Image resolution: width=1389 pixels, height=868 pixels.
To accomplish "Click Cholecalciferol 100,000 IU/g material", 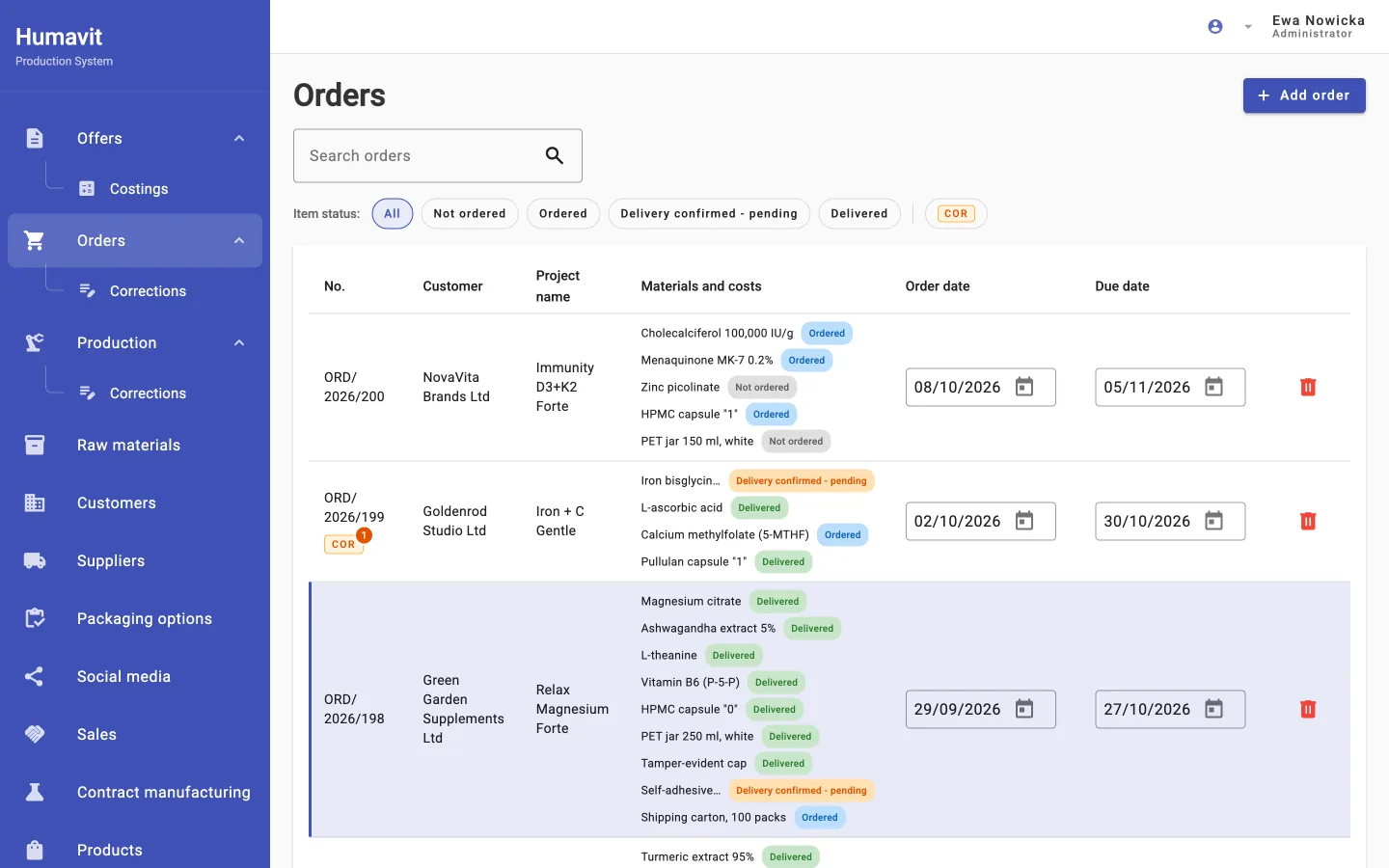I will (717, 334).
